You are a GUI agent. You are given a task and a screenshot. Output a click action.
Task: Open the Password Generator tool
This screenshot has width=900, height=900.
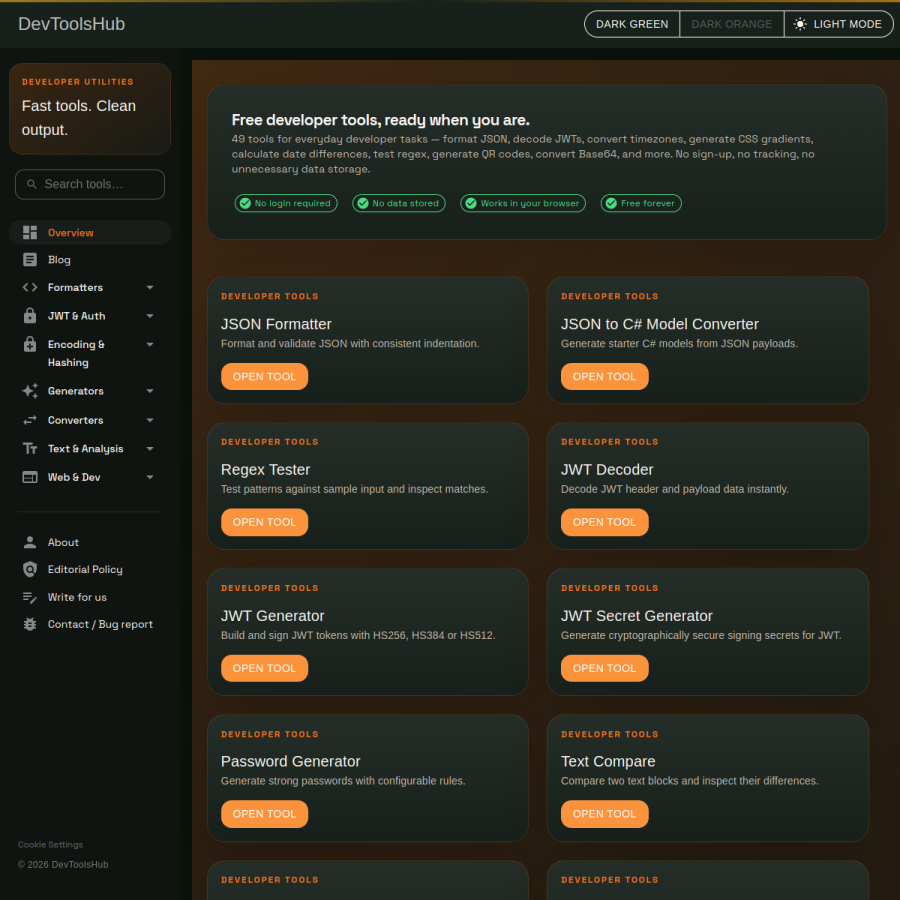264,814
